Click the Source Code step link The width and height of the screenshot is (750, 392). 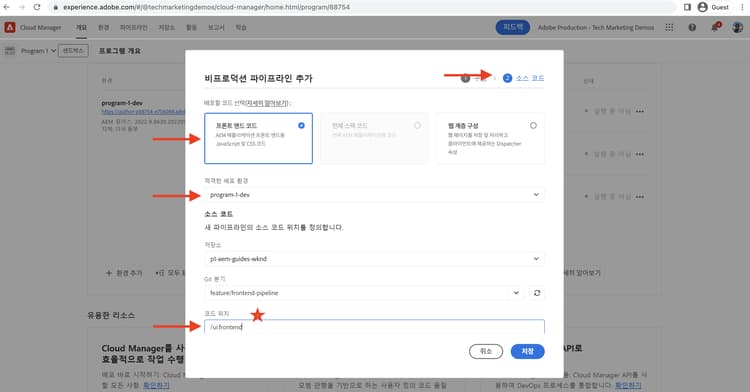[x=529, y=78]
